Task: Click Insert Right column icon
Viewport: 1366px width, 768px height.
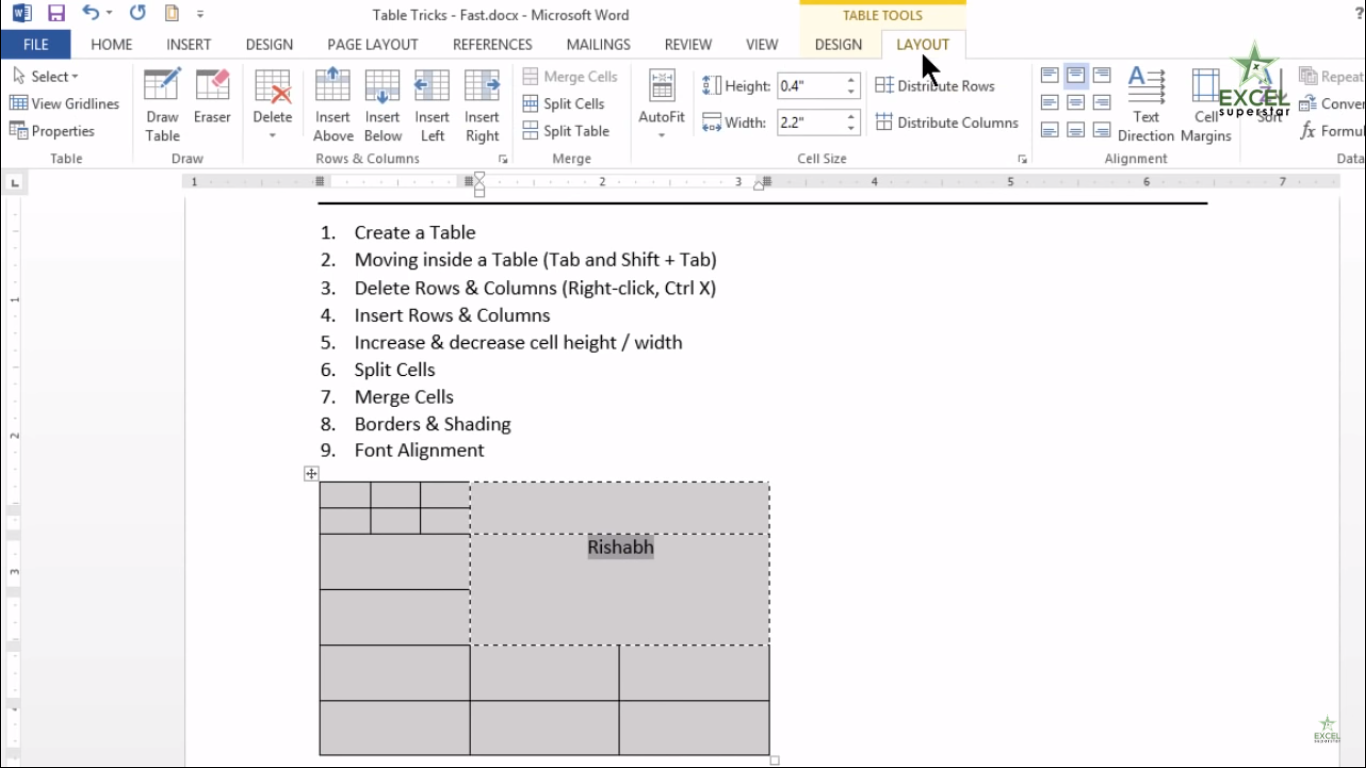Action: coord(482,105)
